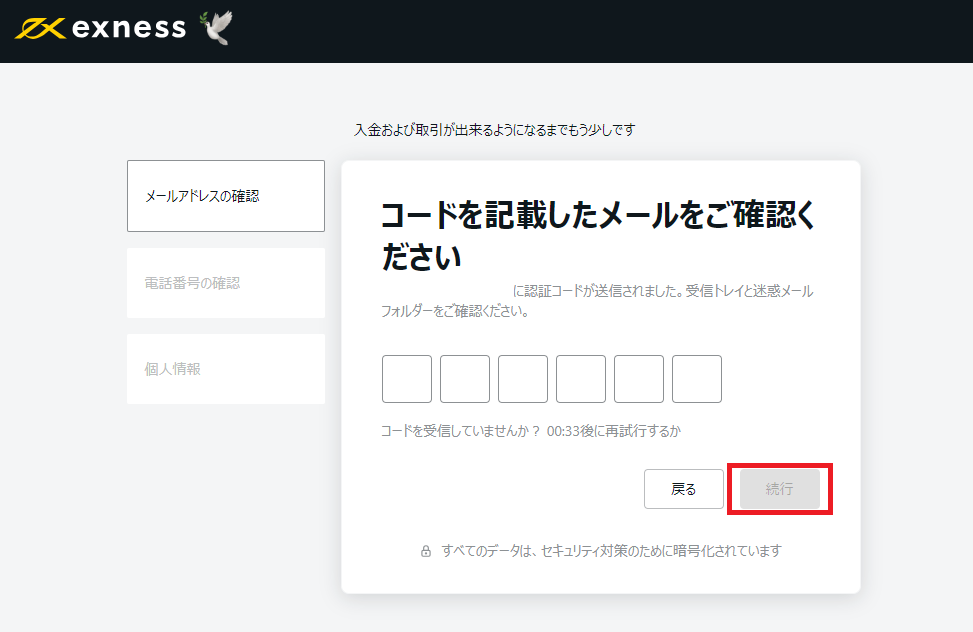Click the third verification code box
This screenshot has height=632, width=973.
pos(523,379)
